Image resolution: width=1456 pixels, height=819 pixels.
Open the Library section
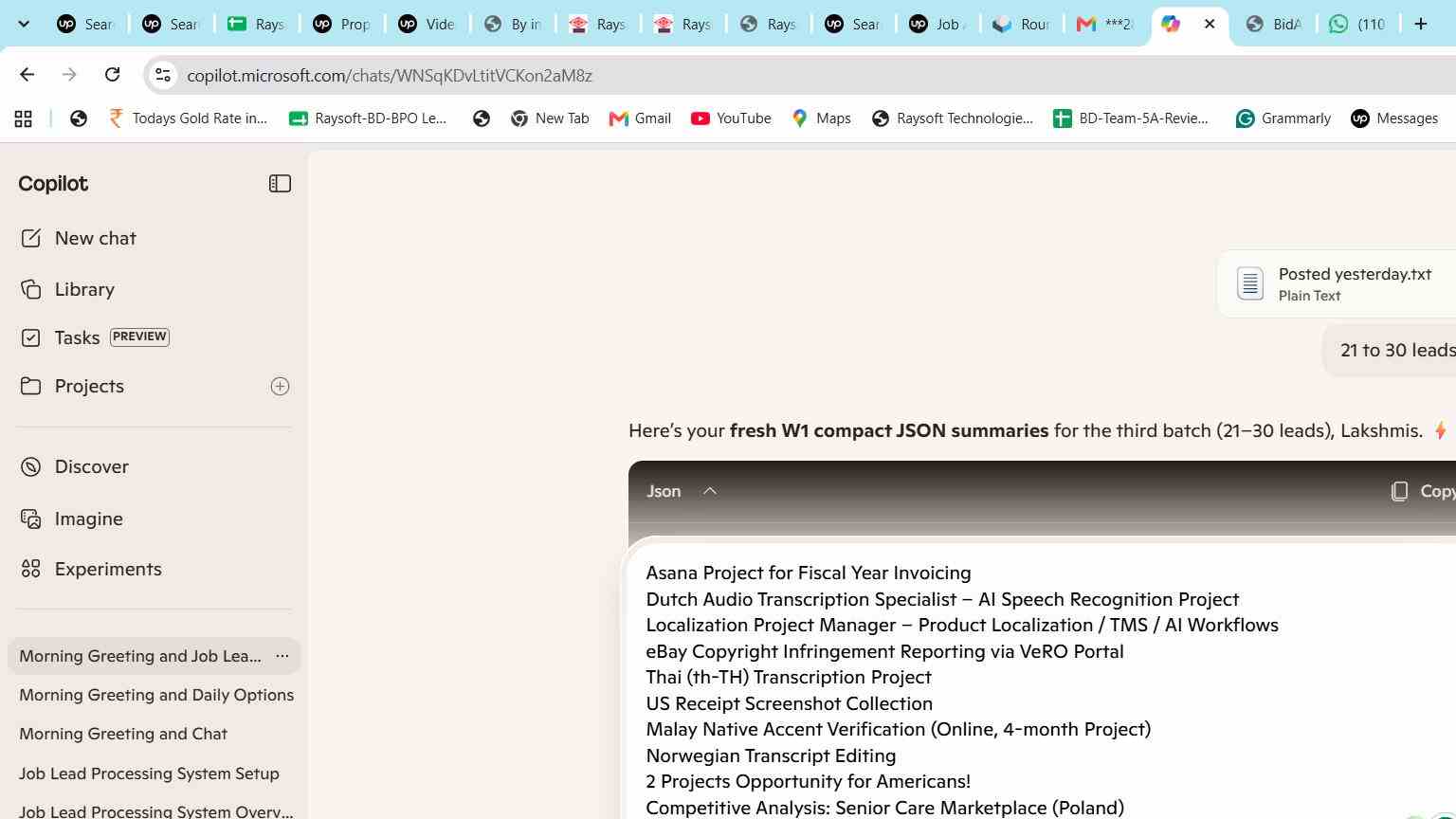[x=67, y=289]
